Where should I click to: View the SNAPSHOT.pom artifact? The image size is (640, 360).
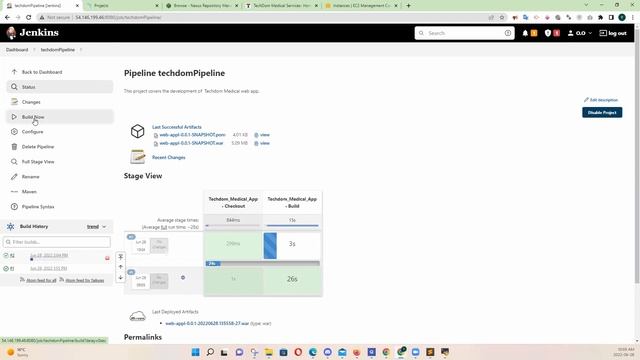(x=265, y=135)
